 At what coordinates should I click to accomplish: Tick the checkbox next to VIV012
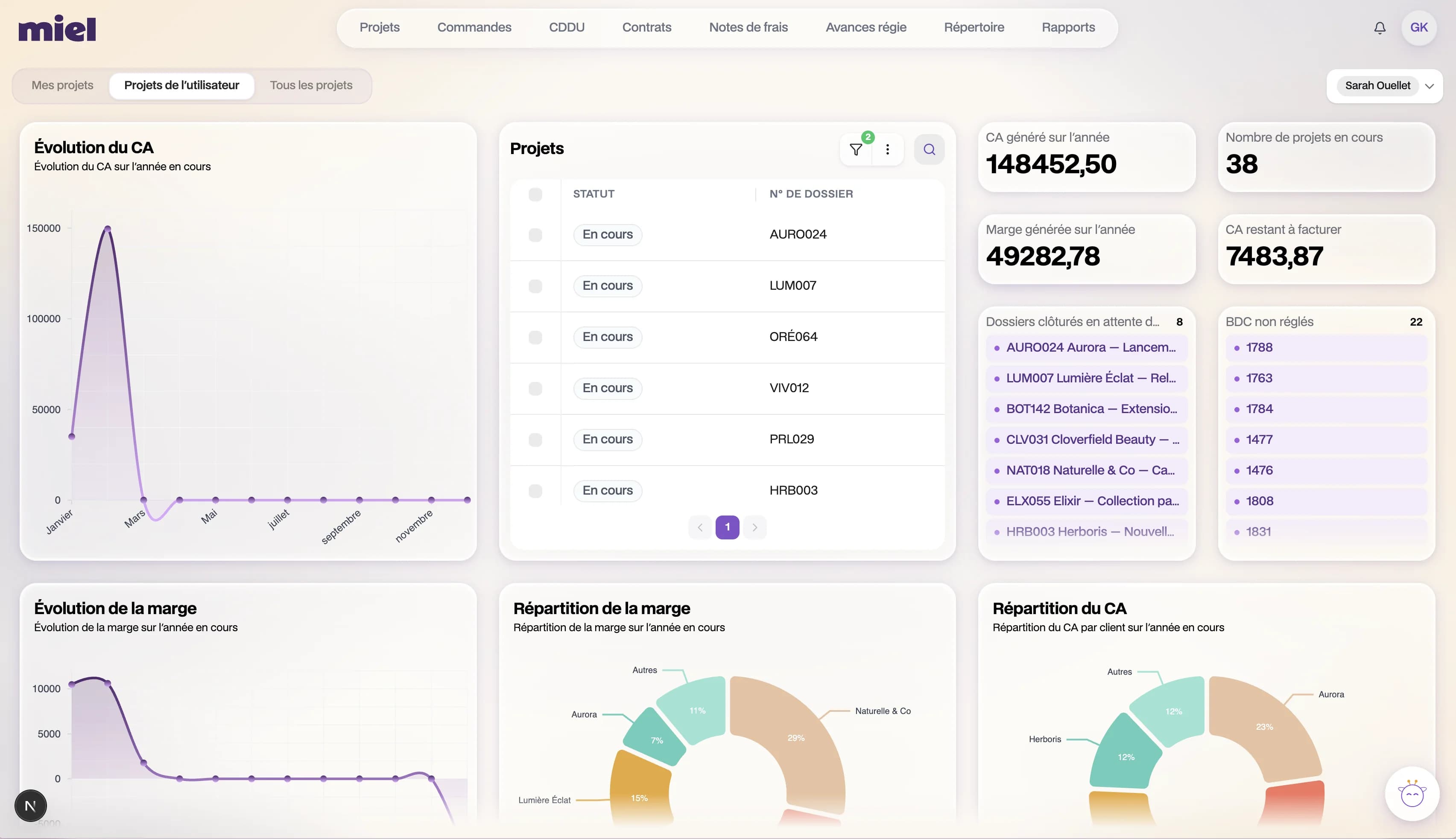535,388
